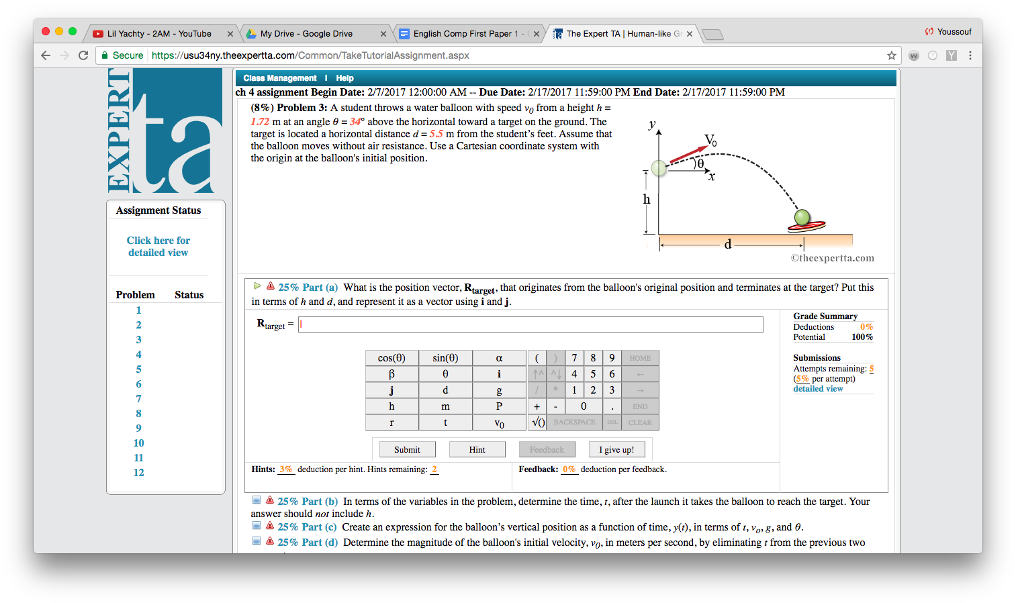Open a new tab button

pos(713,34)
